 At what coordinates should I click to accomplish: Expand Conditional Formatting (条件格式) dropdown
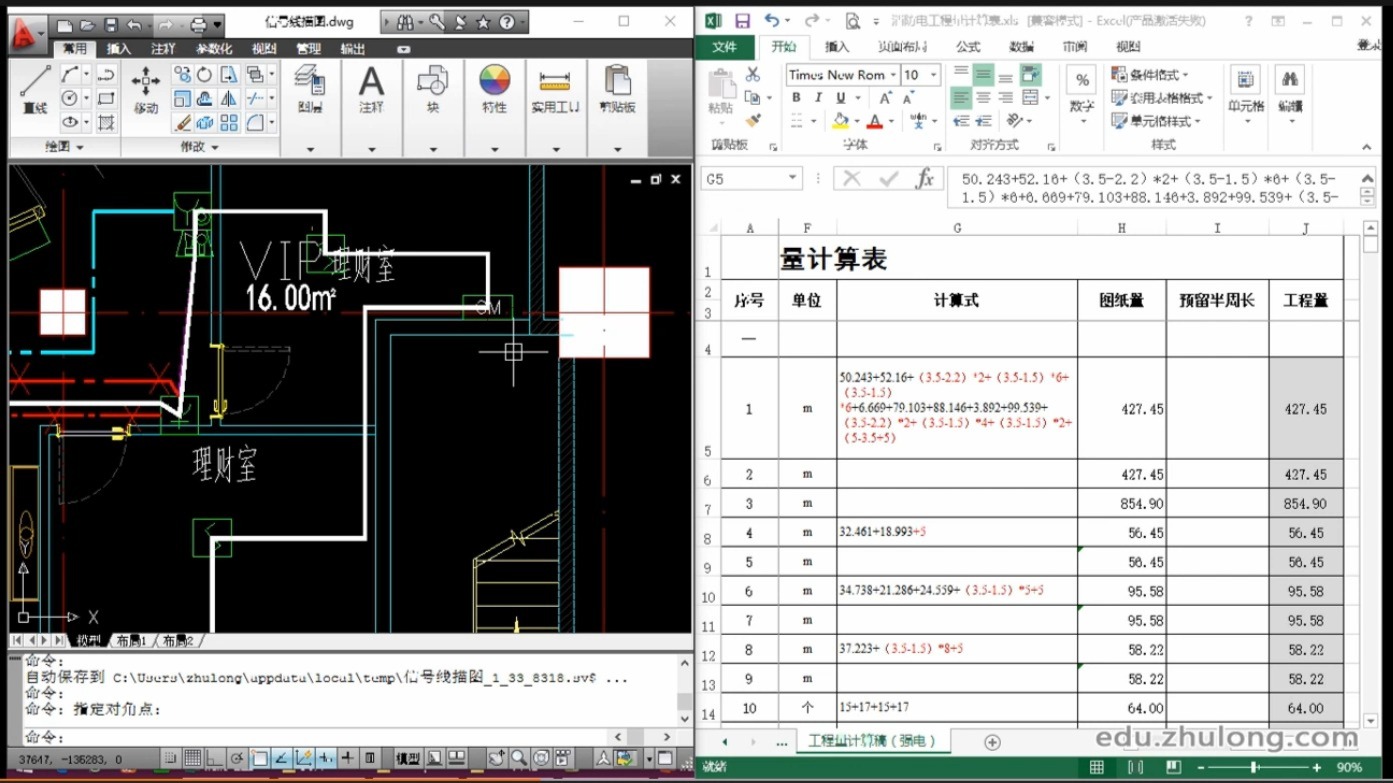click(1149, 75)
